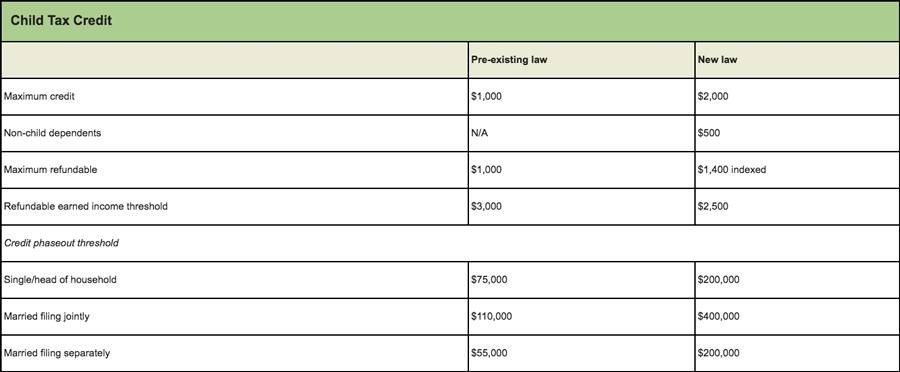Click the Child Tax Credit title header
This screenshot has height=372, width=900.
pos(61,21)
